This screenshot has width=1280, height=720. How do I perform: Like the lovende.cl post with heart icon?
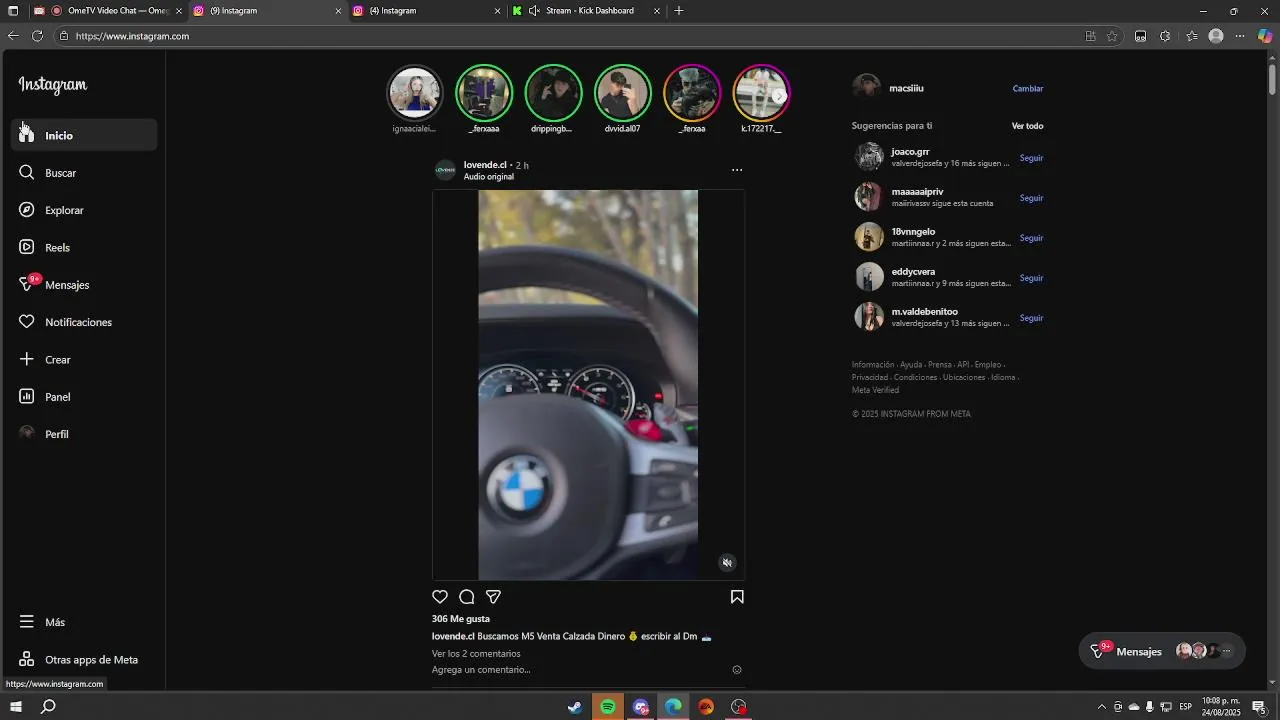[x=440, y=597]
